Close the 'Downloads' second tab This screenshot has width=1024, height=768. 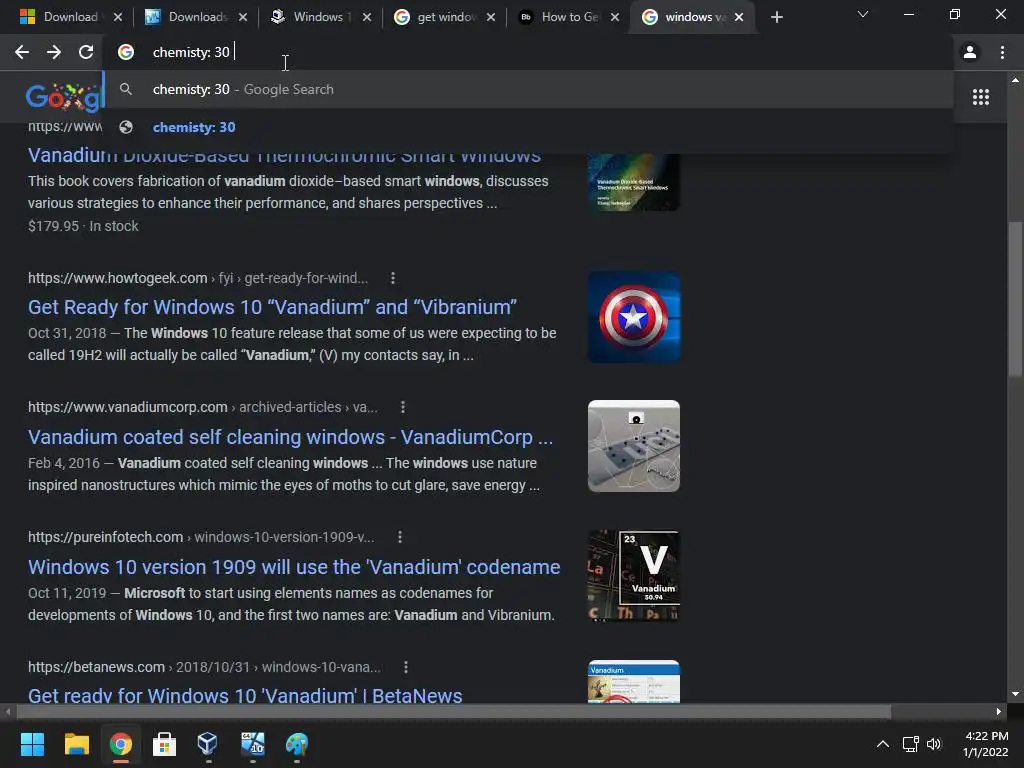(x=243, y=17)
